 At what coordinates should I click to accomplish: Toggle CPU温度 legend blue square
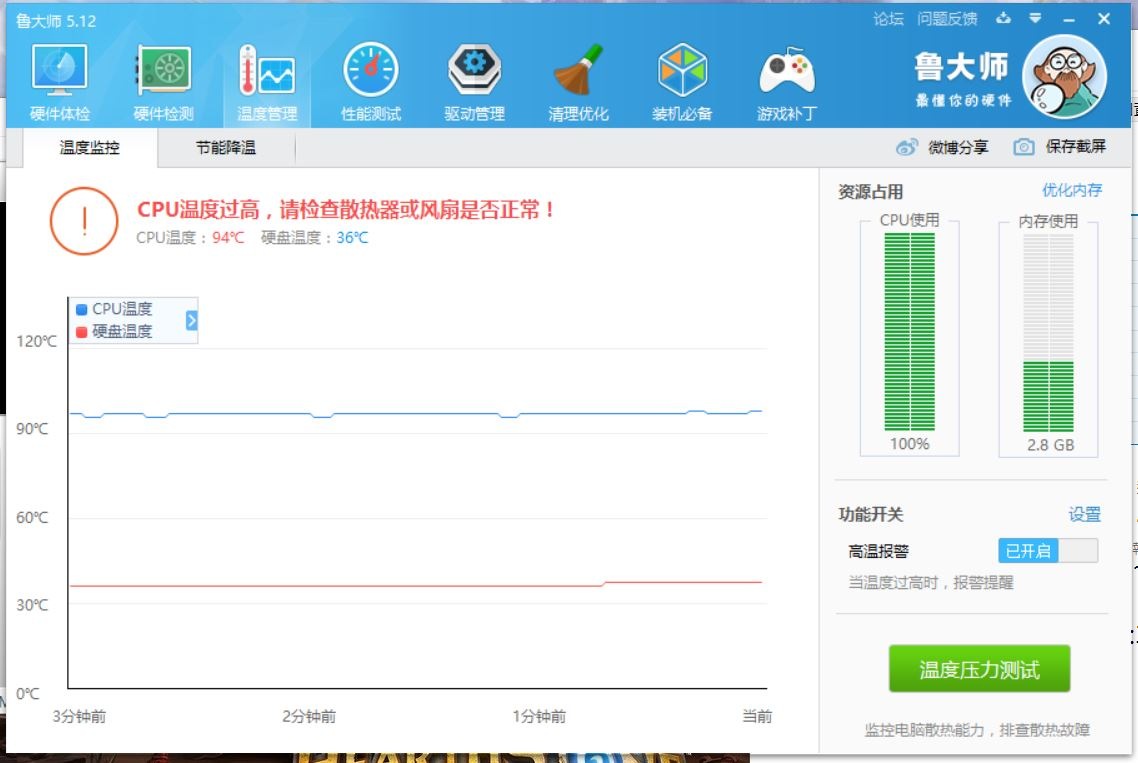click(x=81, y=309)
